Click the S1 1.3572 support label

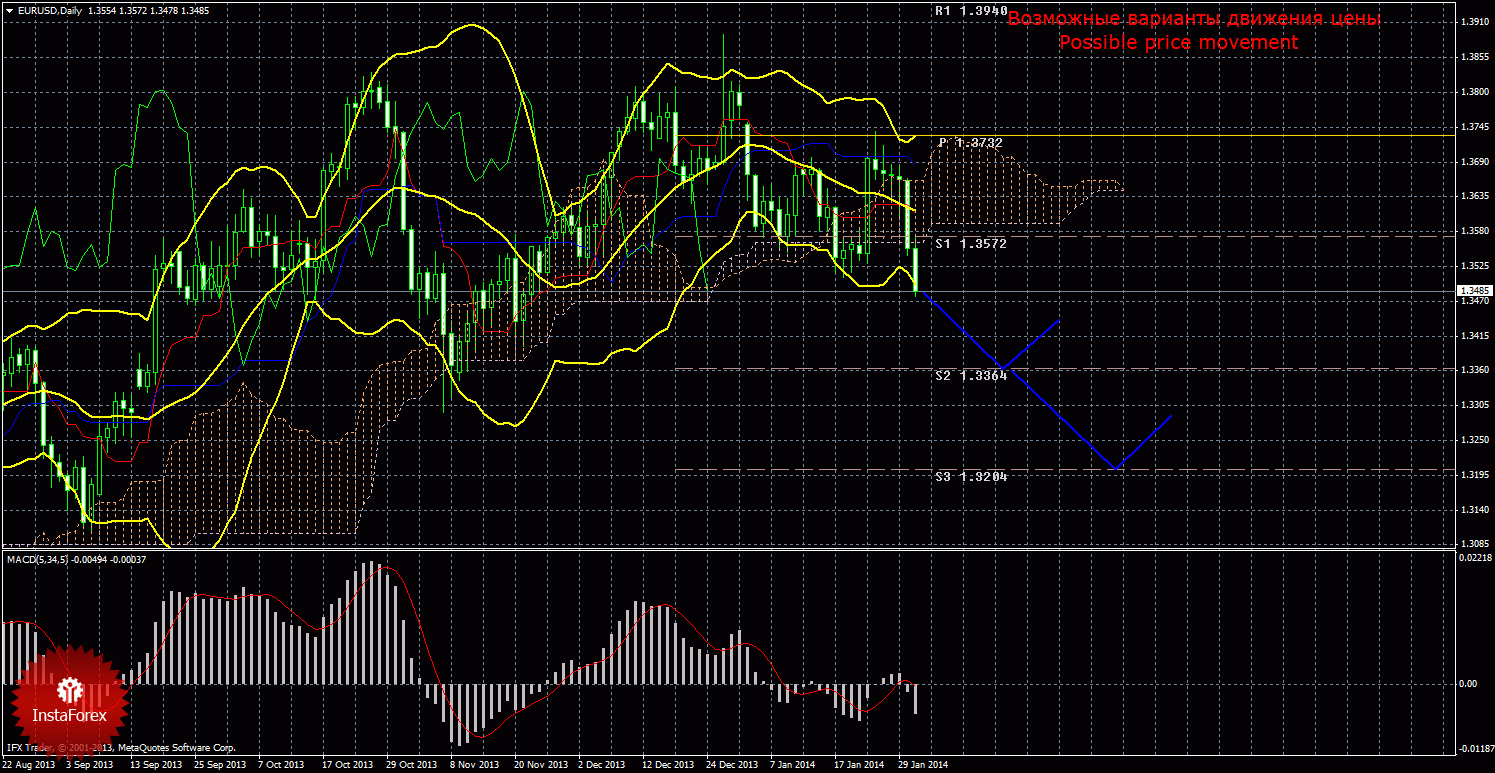coord(971,243)
